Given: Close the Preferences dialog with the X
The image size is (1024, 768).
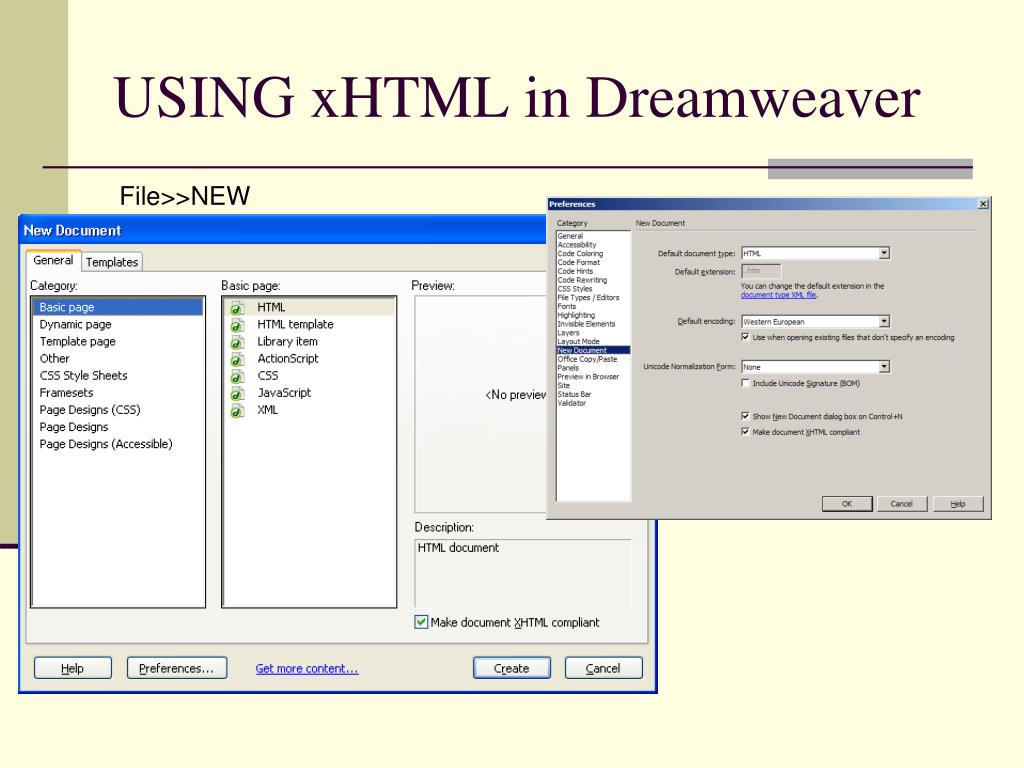Looking at the screenshot, I should 983,204.
